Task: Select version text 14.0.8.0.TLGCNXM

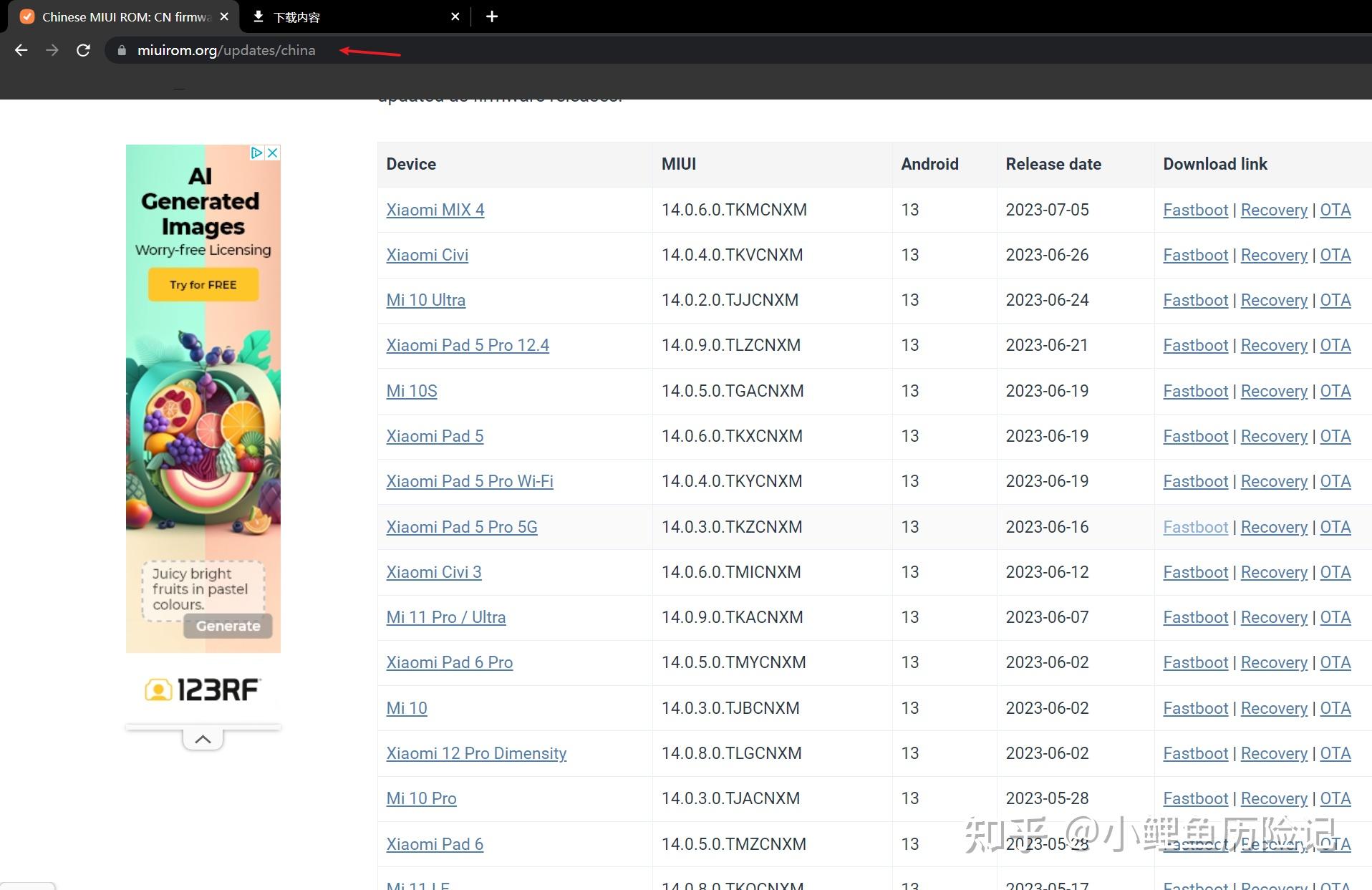Action: (x=731, y=753)
